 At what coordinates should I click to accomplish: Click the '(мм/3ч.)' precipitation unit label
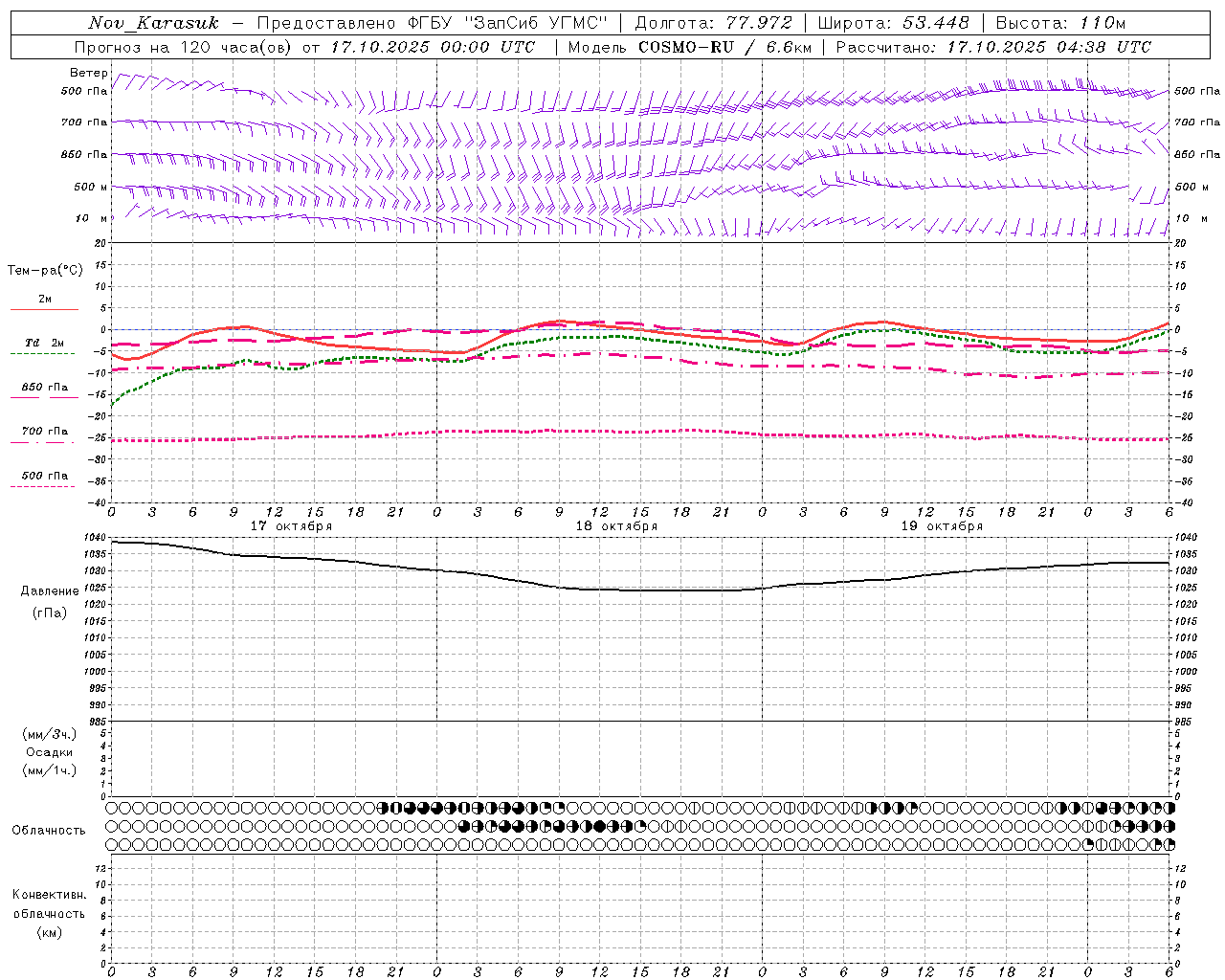click(50, 734)
